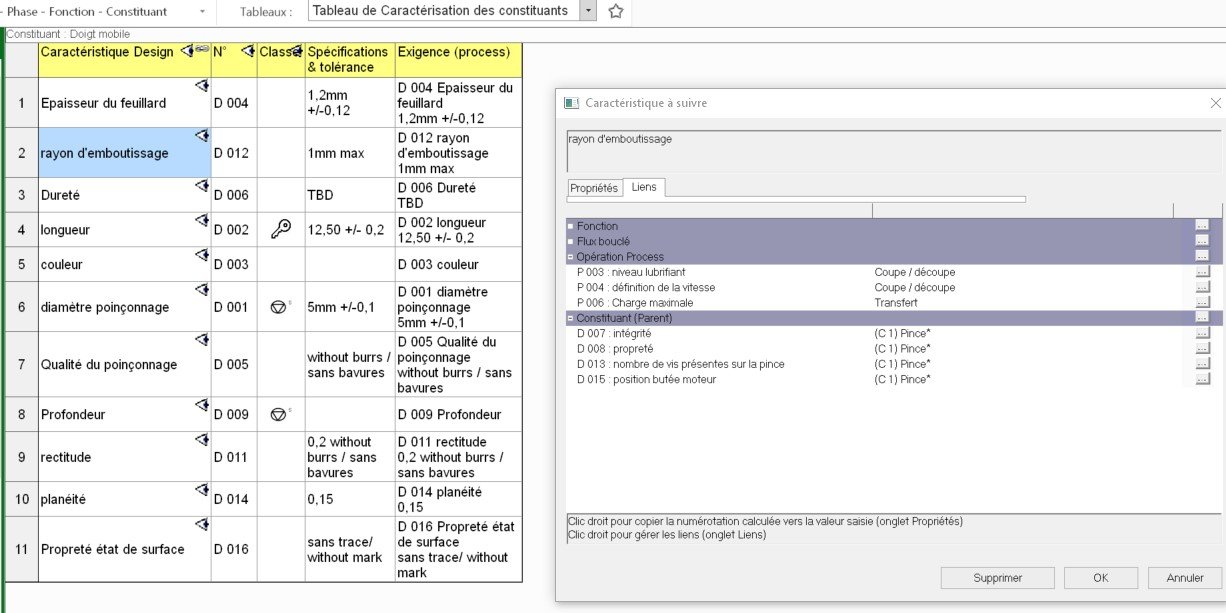
Task: Click the class symbol in diamètre poinçonnage row
Action: click(x=280, y=307)
